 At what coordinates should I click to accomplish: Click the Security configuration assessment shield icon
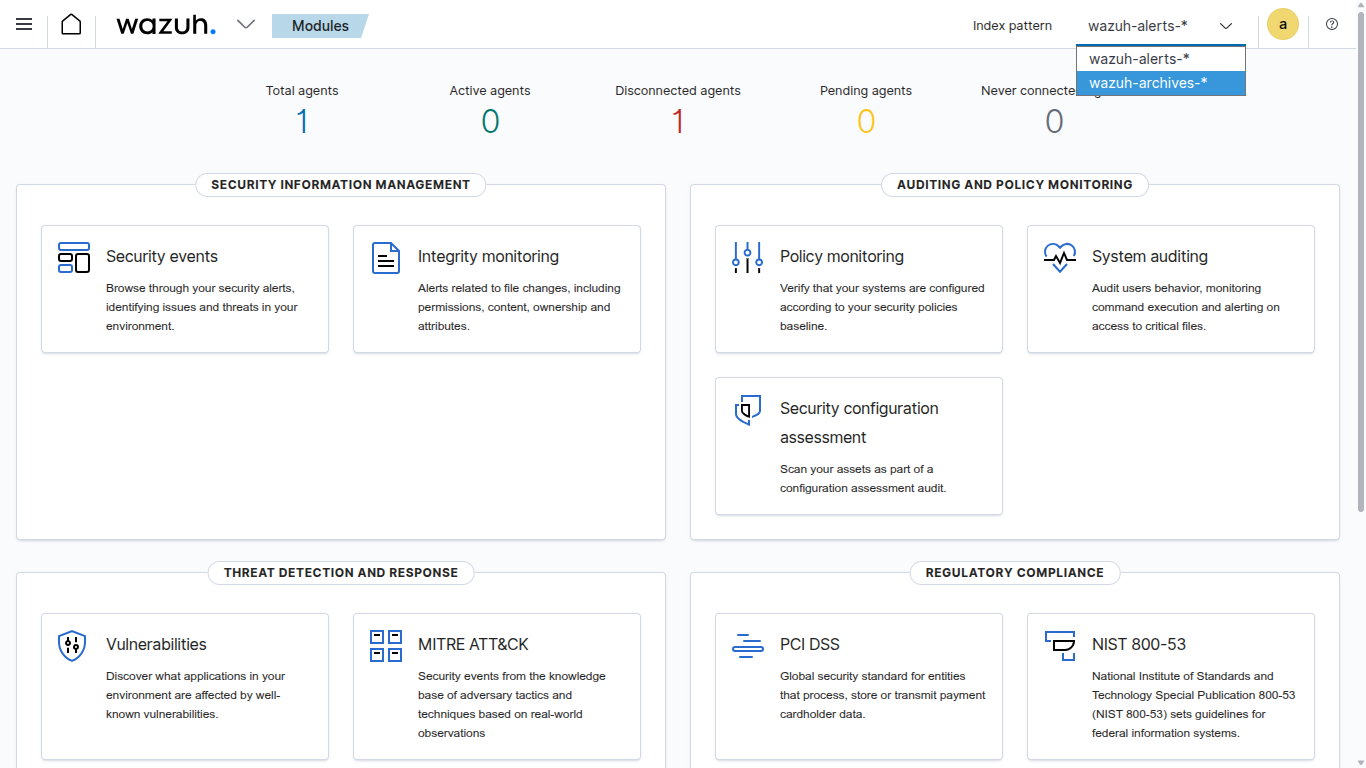click(747, 410)
